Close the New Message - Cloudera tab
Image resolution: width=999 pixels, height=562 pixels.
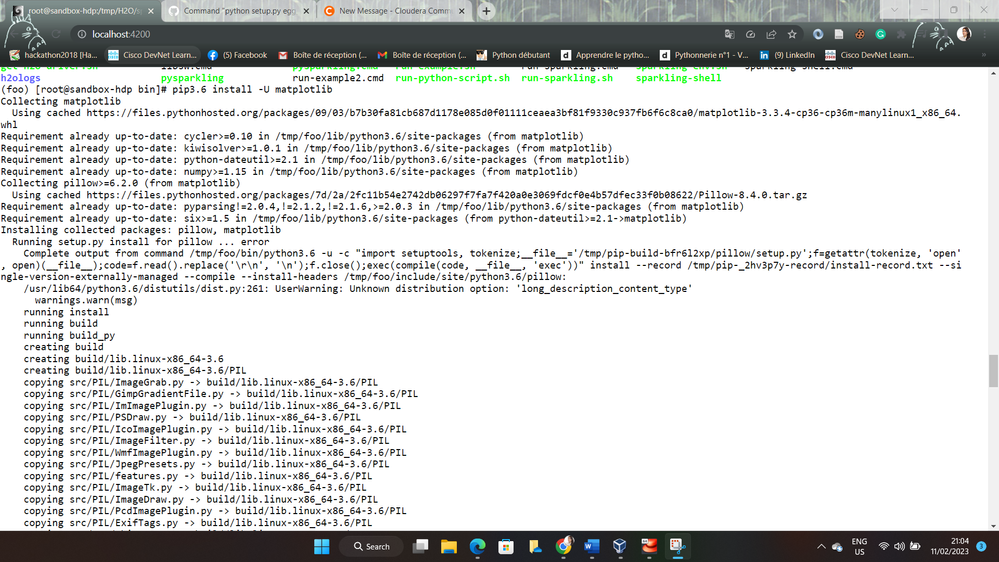[461, 11]
